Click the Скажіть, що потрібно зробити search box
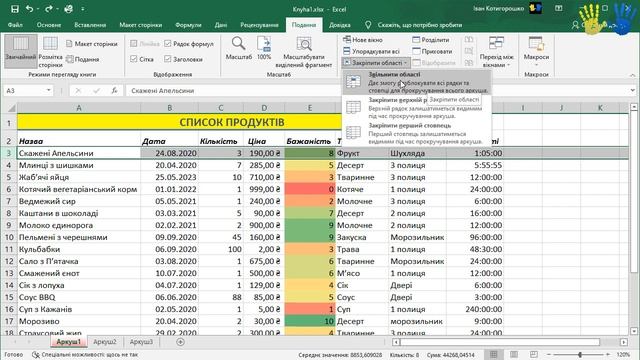 (x=420, y=25)
